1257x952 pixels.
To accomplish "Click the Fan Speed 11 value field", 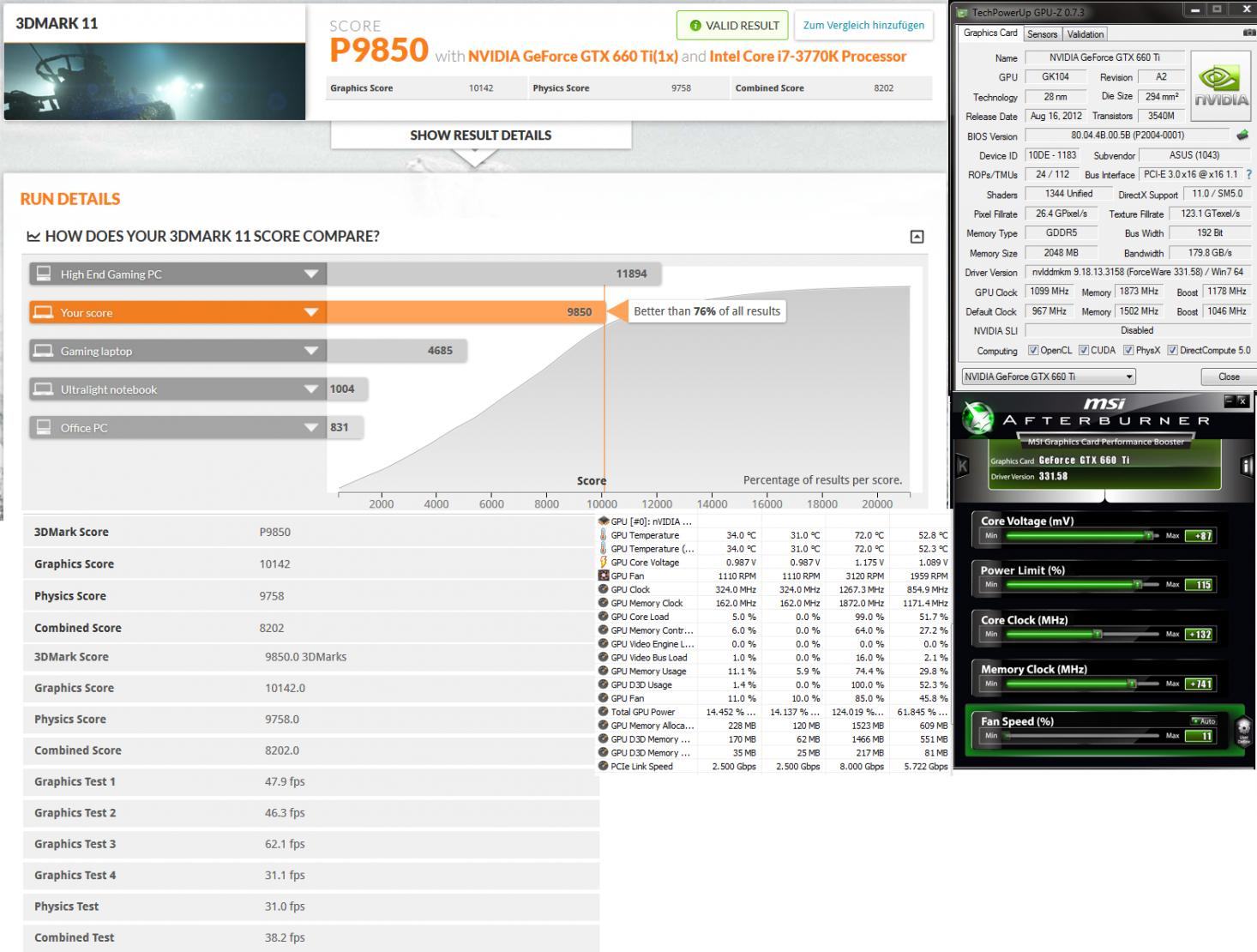I will pos(1199,736).
